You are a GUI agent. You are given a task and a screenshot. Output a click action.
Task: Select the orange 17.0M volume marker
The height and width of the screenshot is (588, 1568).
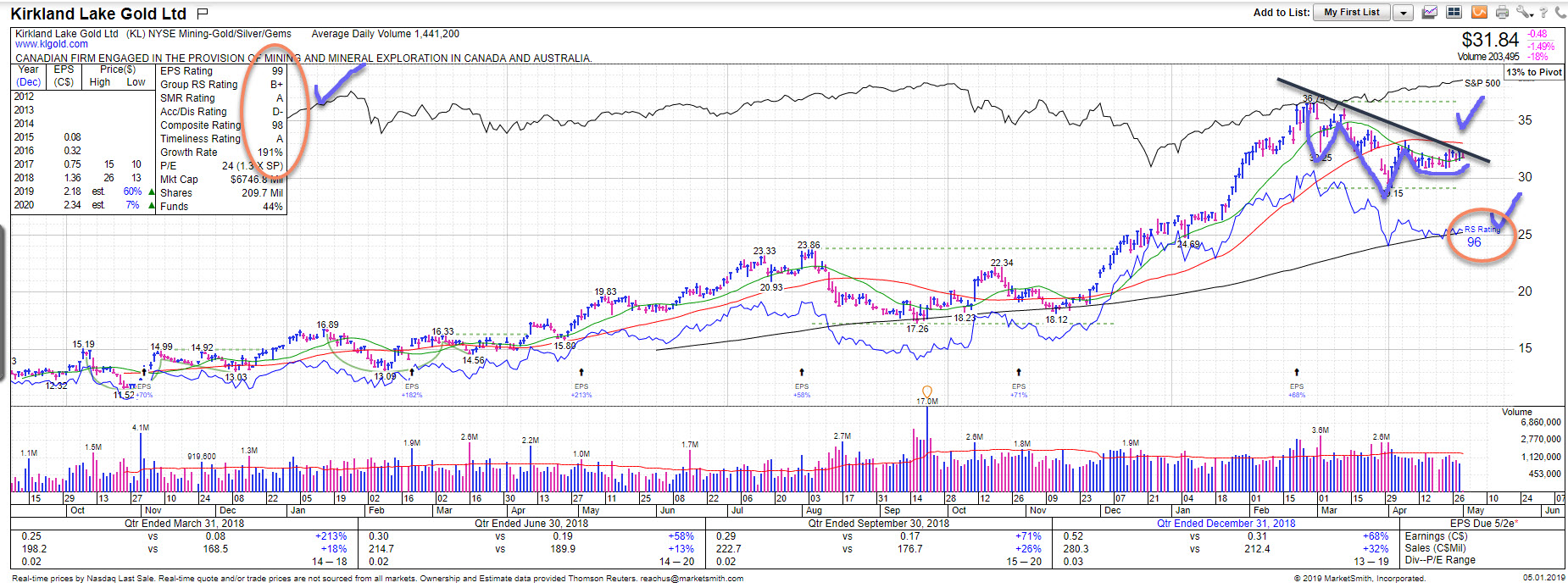927,393
